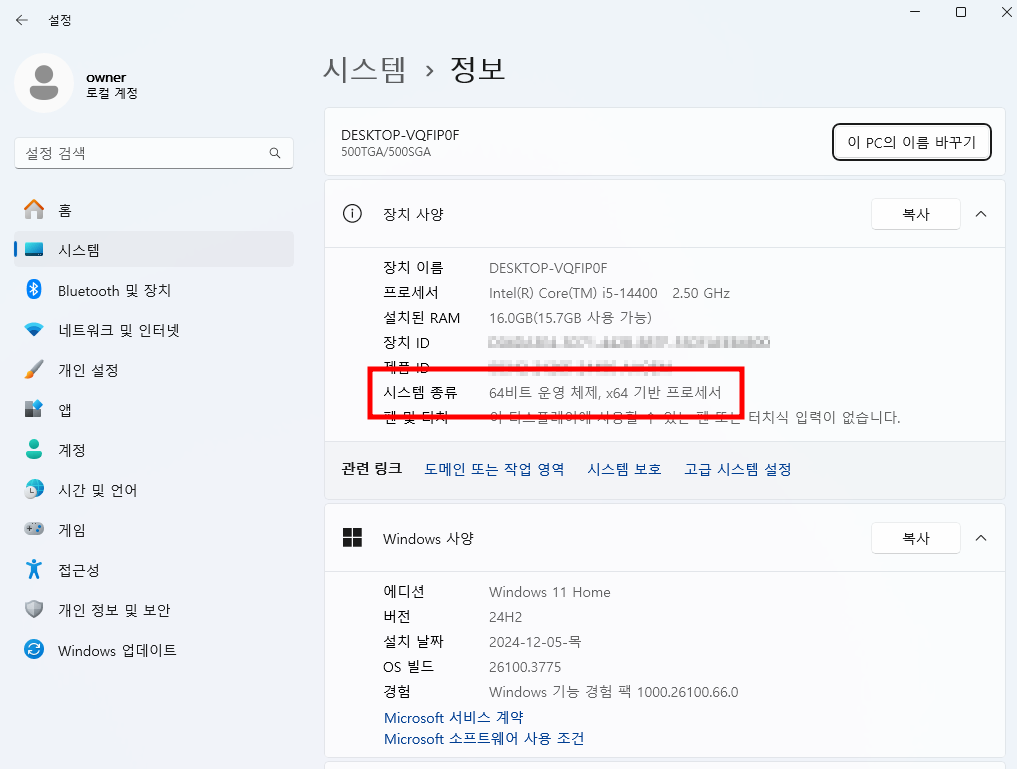Click 이 PC의 이름 바꾸기 button

(911, 142)
